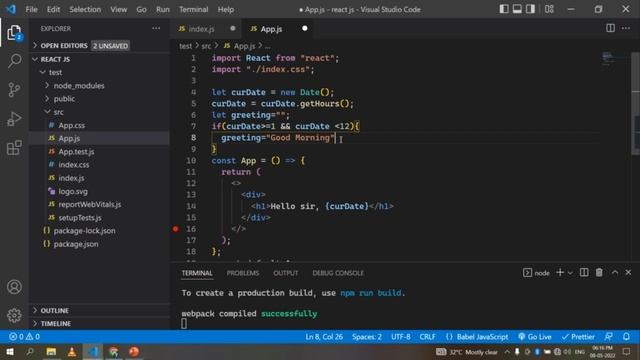Toggle secondary side bar layout button
Screen dimensions: 640x360
(530, 9)
